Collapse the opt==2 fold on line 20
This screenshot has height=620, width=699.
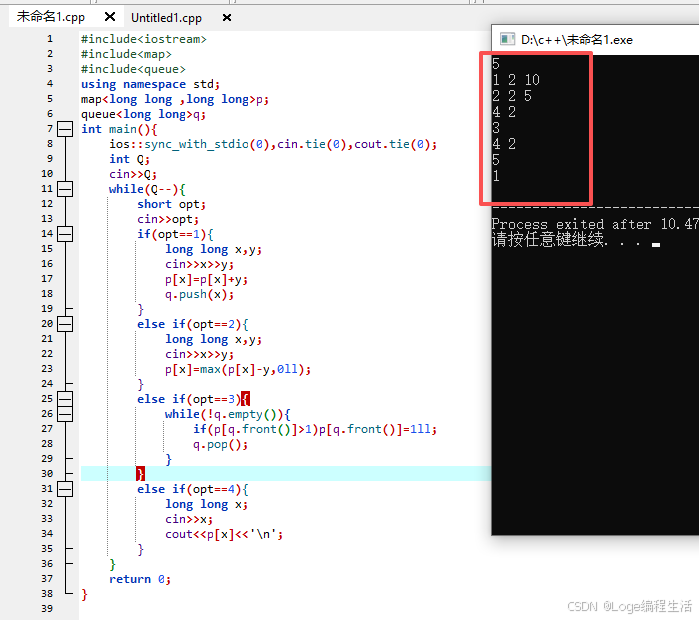(65, 324)
